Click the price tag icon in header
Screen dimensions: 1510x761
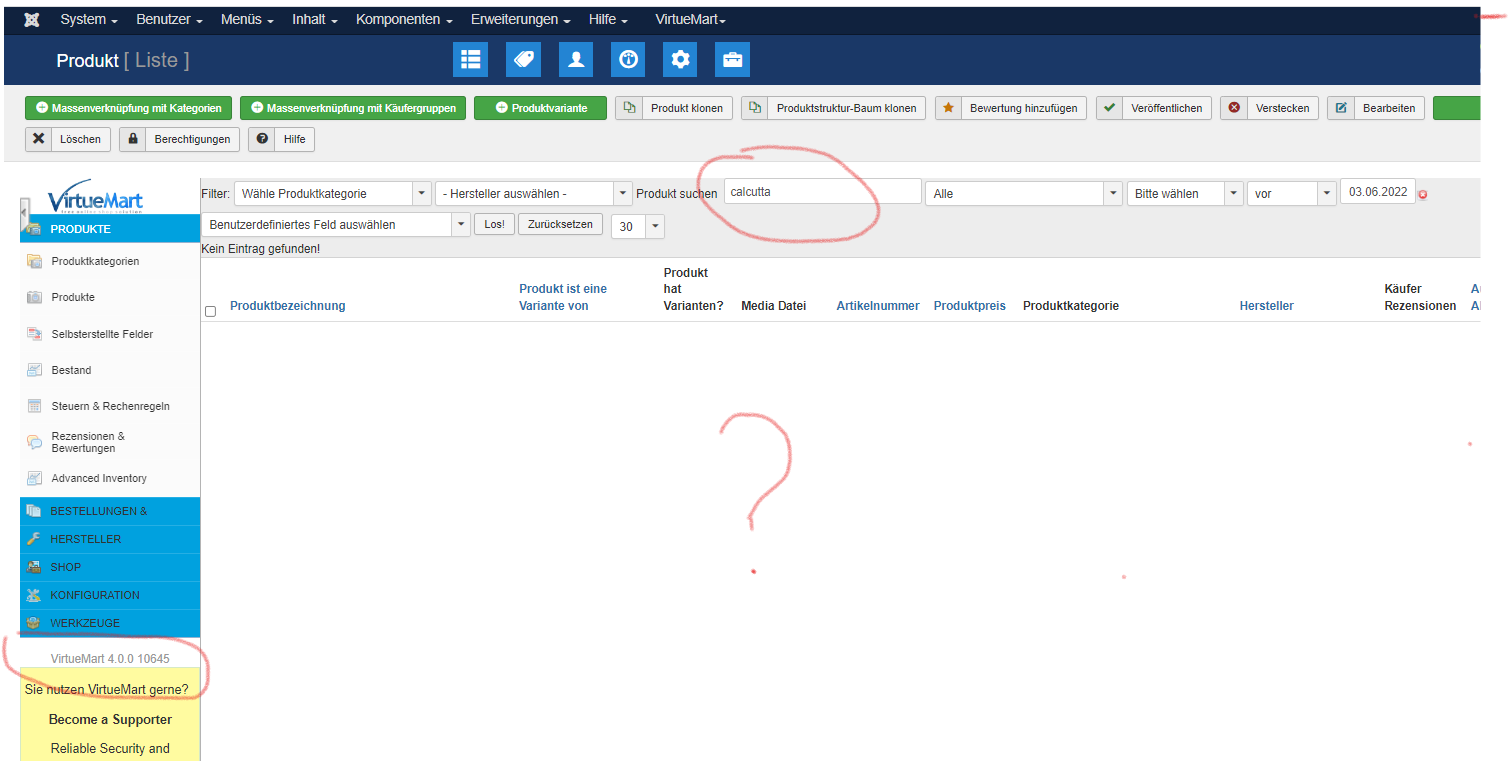523,60
